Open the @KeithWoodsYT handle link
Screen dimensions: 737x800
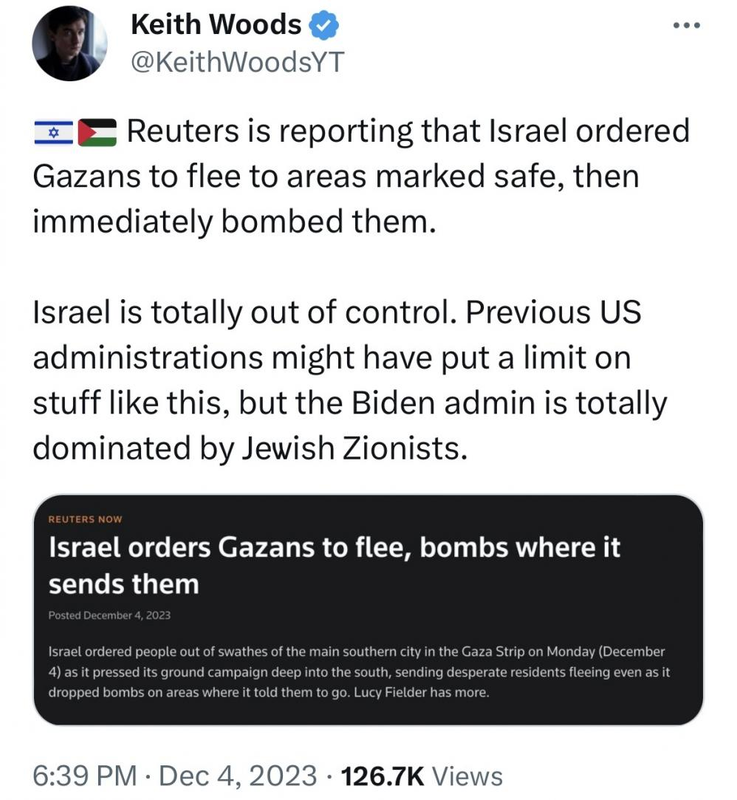click(238, 62)
